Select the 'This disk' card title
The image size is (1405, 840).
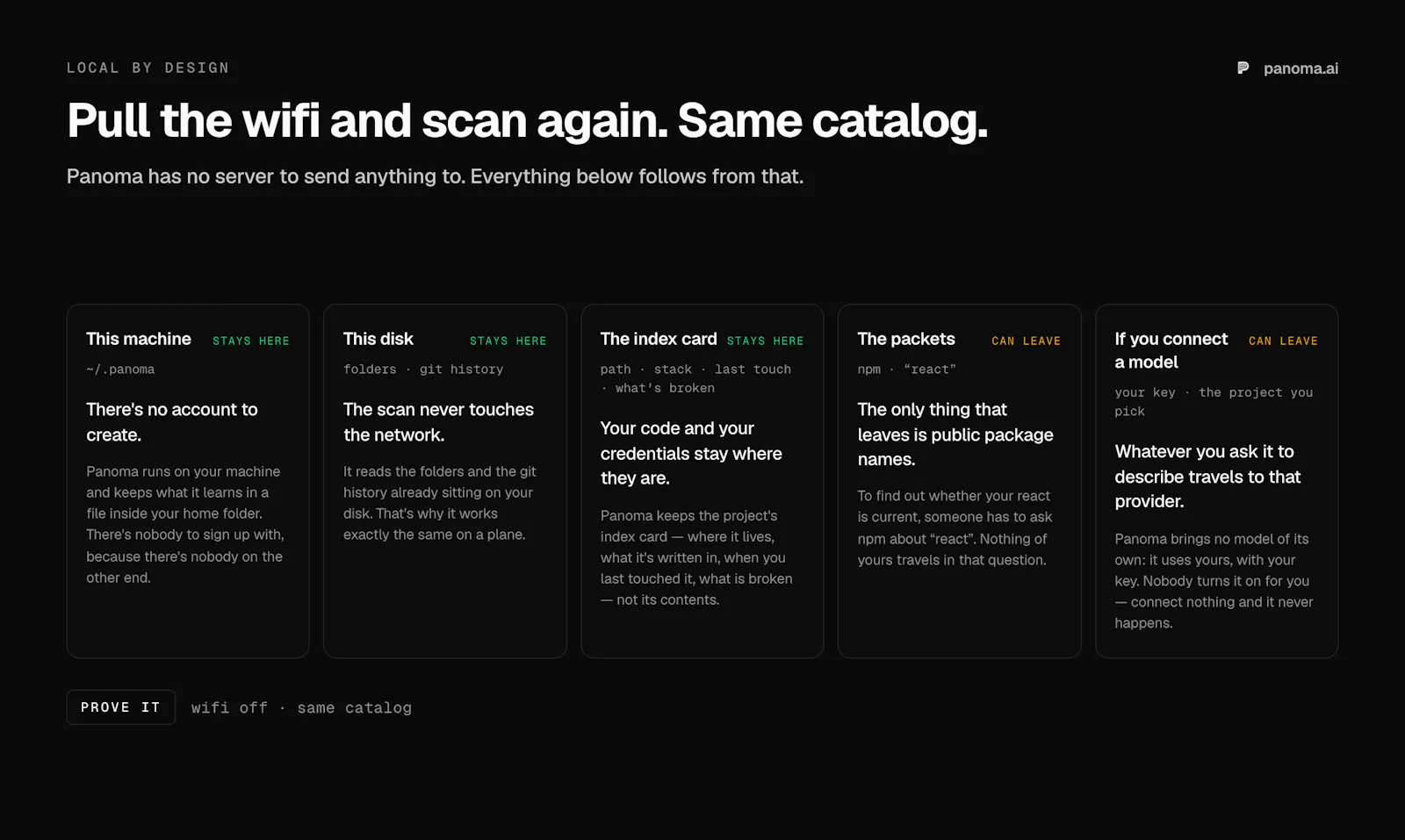(378, 339)
